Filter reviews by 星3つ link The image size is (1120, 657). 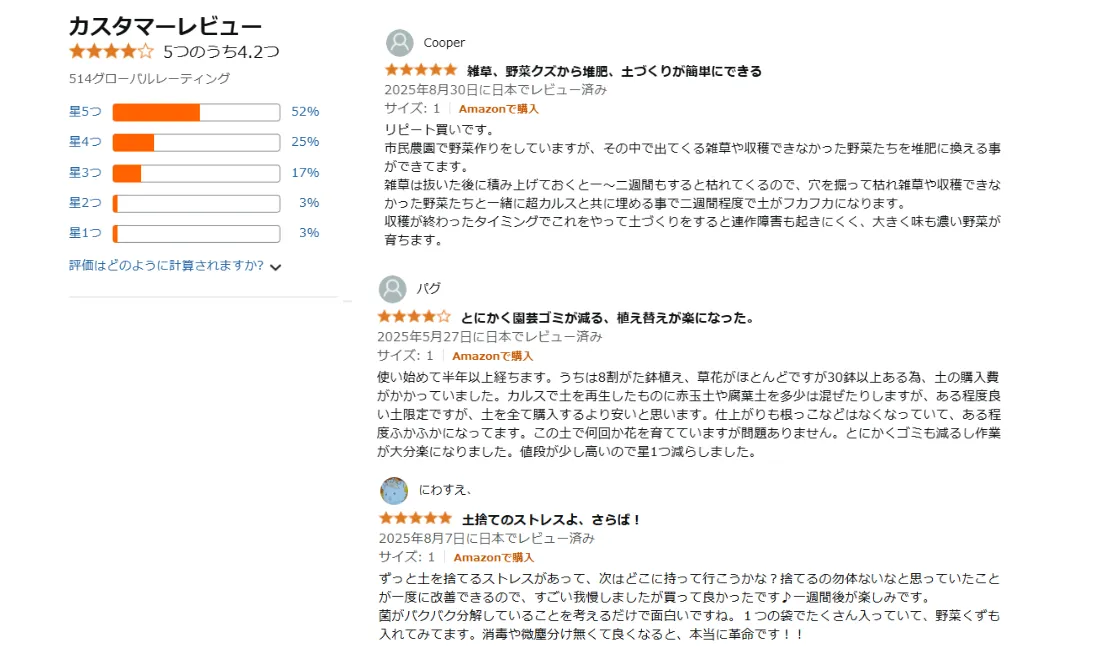click(85, 173)
